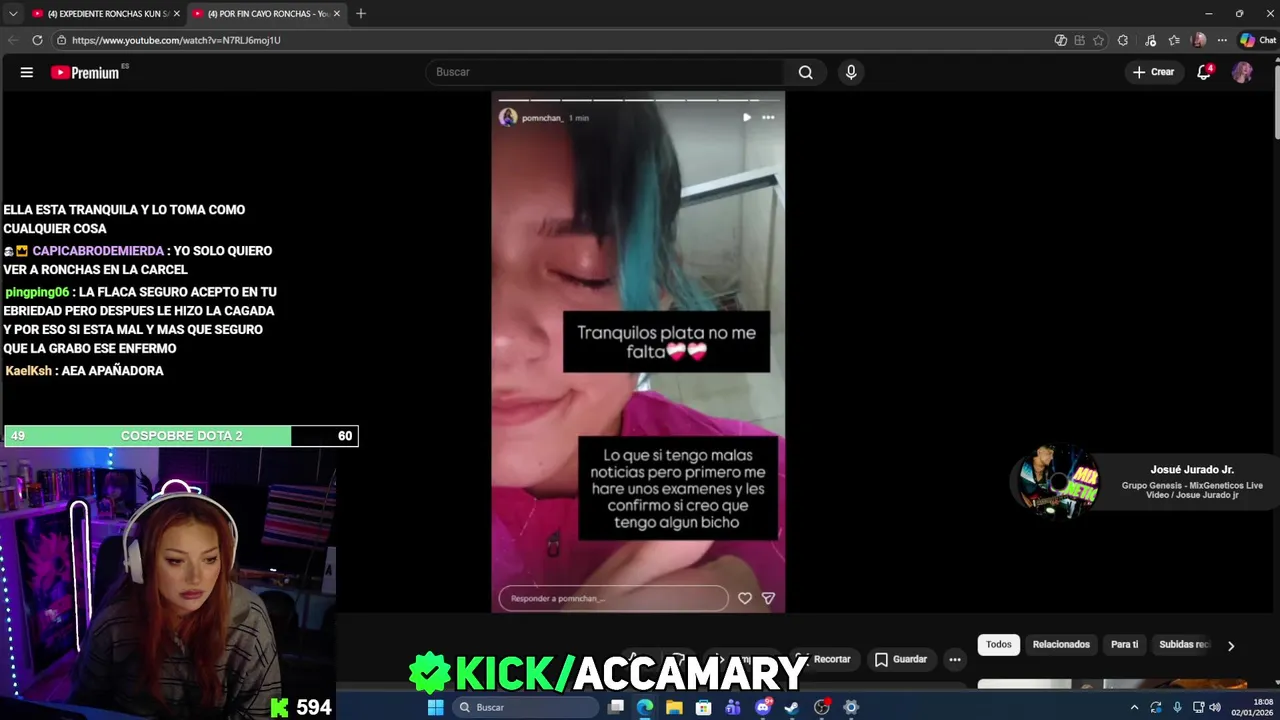Viewport: 1280px width, 720px height.
Task: Start voice search with the microphone
Action: coord(851,72)
